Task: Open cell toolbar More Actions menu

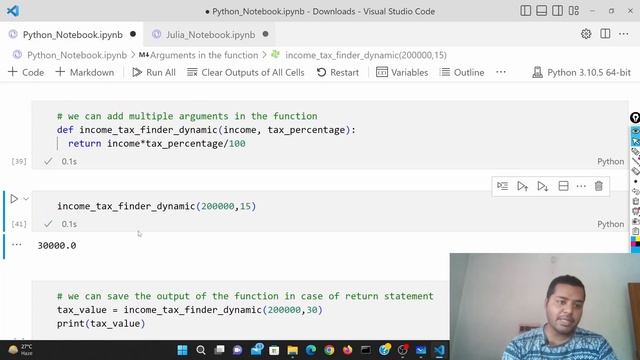Action: [x=581, y=186]
